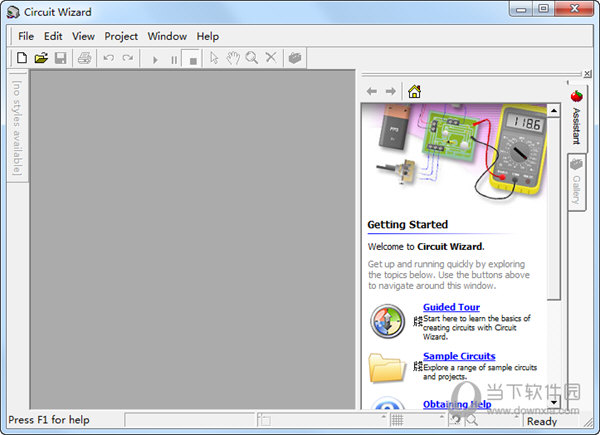The height and width of the screenshot is (435, 600).
Task: Open the zoom dropdown arrow in status bar
Action: point(516,416)
